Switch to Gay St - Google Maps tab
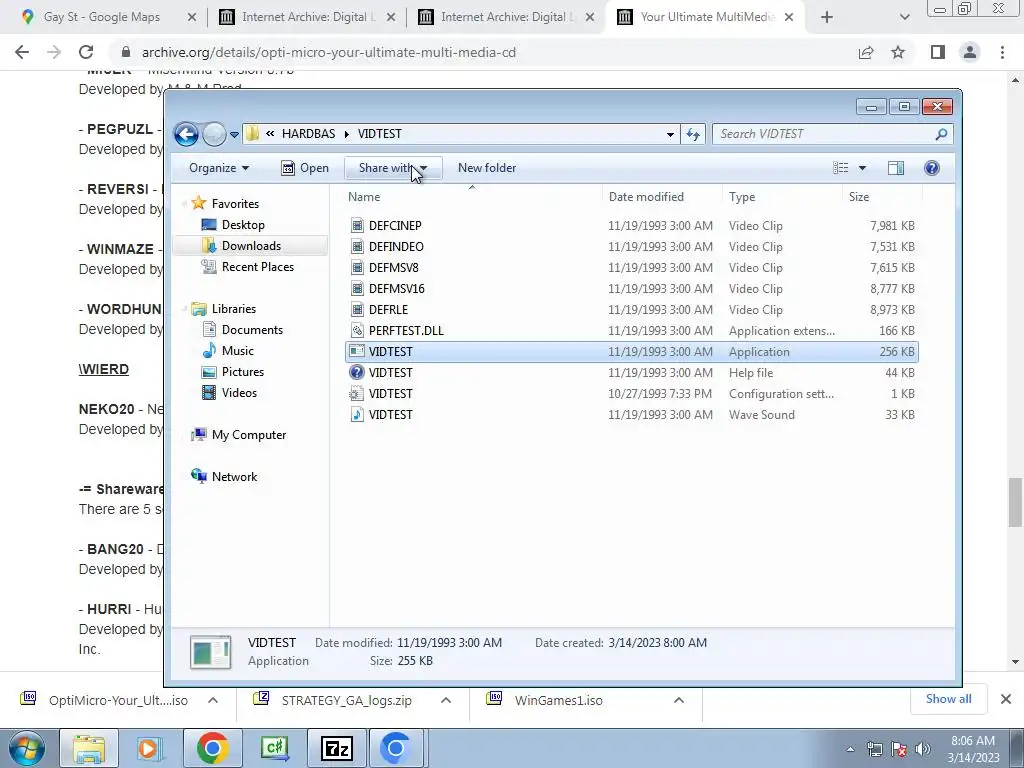The height and width of the screenshot is (768, 1024). (x=101, y=17)
